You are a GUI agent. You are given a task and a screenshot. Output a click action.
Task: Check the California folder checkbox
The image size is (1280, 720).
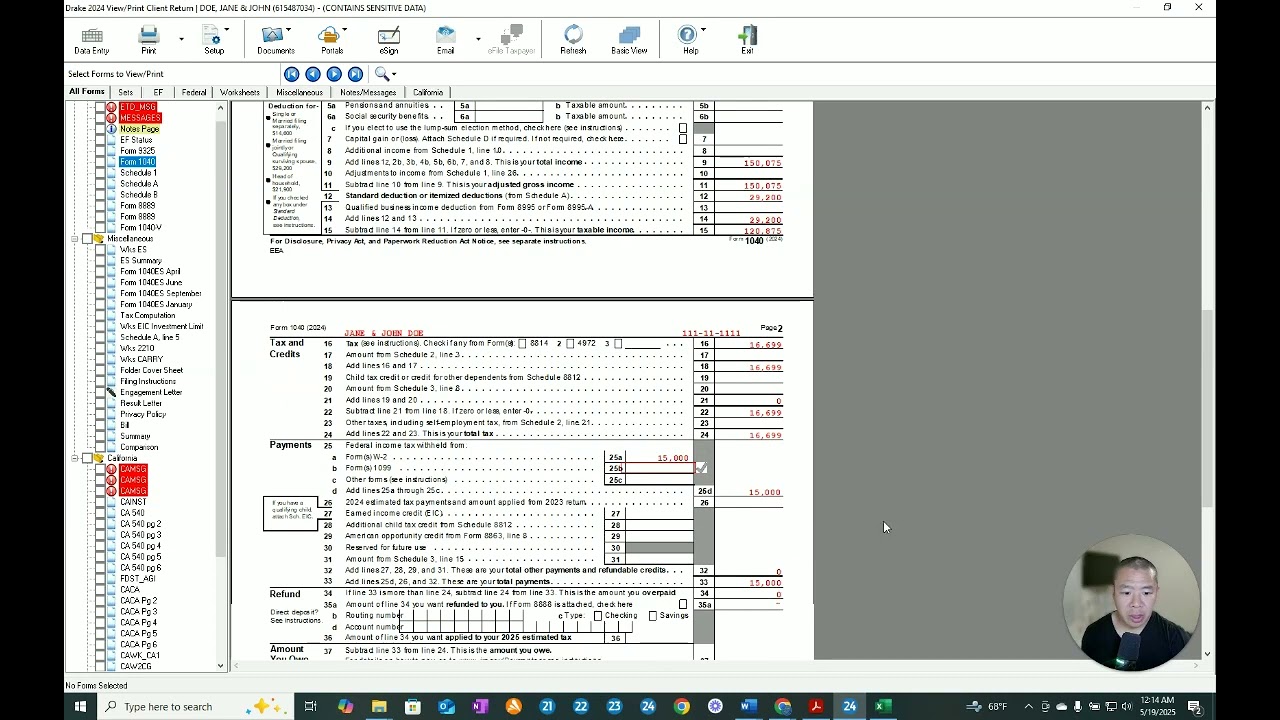(x=86, y=458)
